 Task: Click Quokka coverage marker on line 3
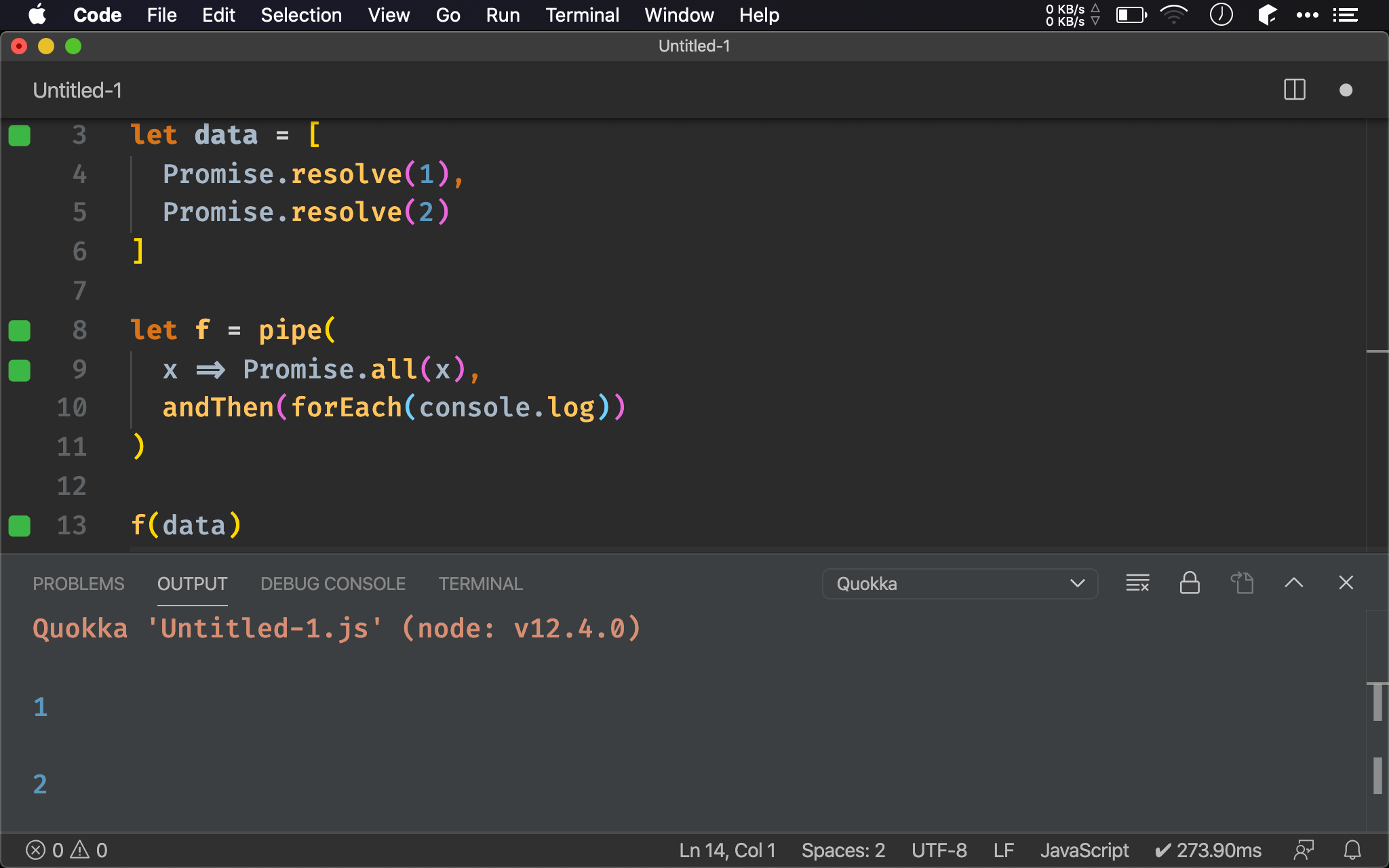pyautogui.click(x=20, y=136)
